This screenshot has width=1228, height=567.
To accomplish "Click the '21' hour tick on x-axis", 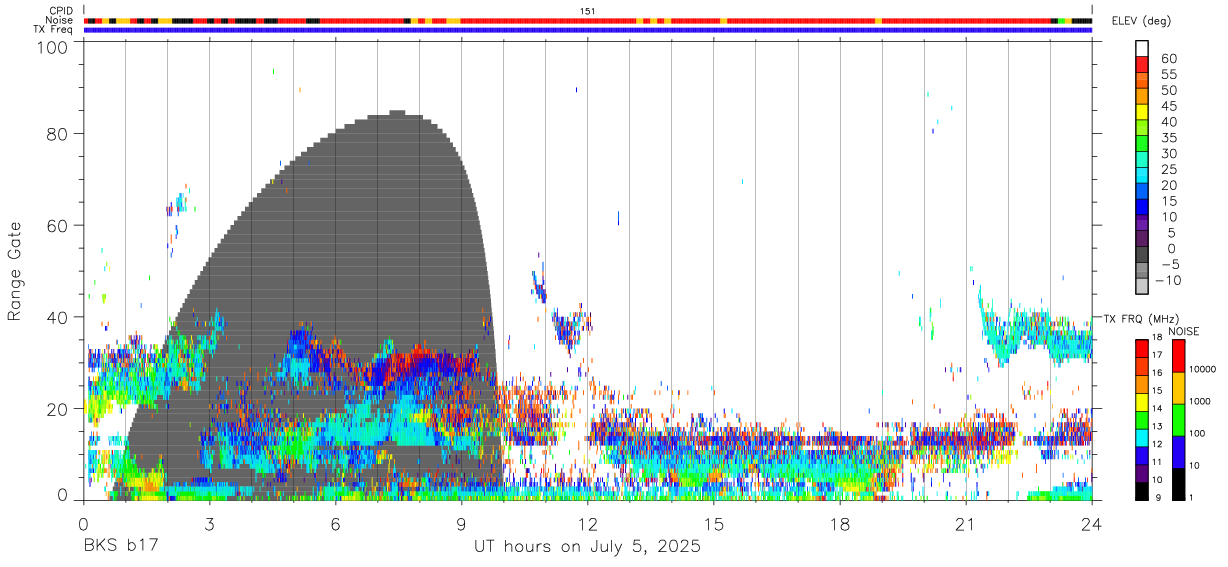I will point(966,524).
